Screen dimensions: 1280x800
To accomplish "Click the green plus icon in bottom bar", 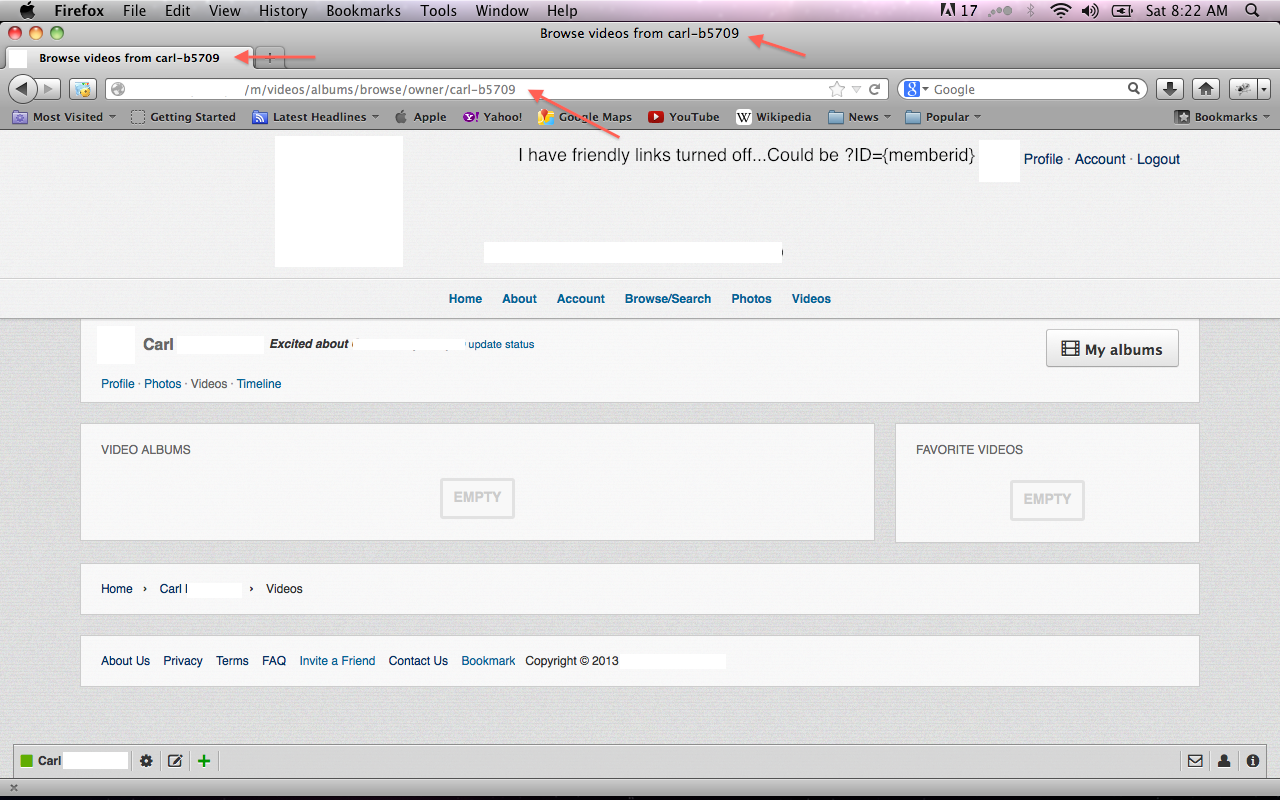I will point(204,761).
